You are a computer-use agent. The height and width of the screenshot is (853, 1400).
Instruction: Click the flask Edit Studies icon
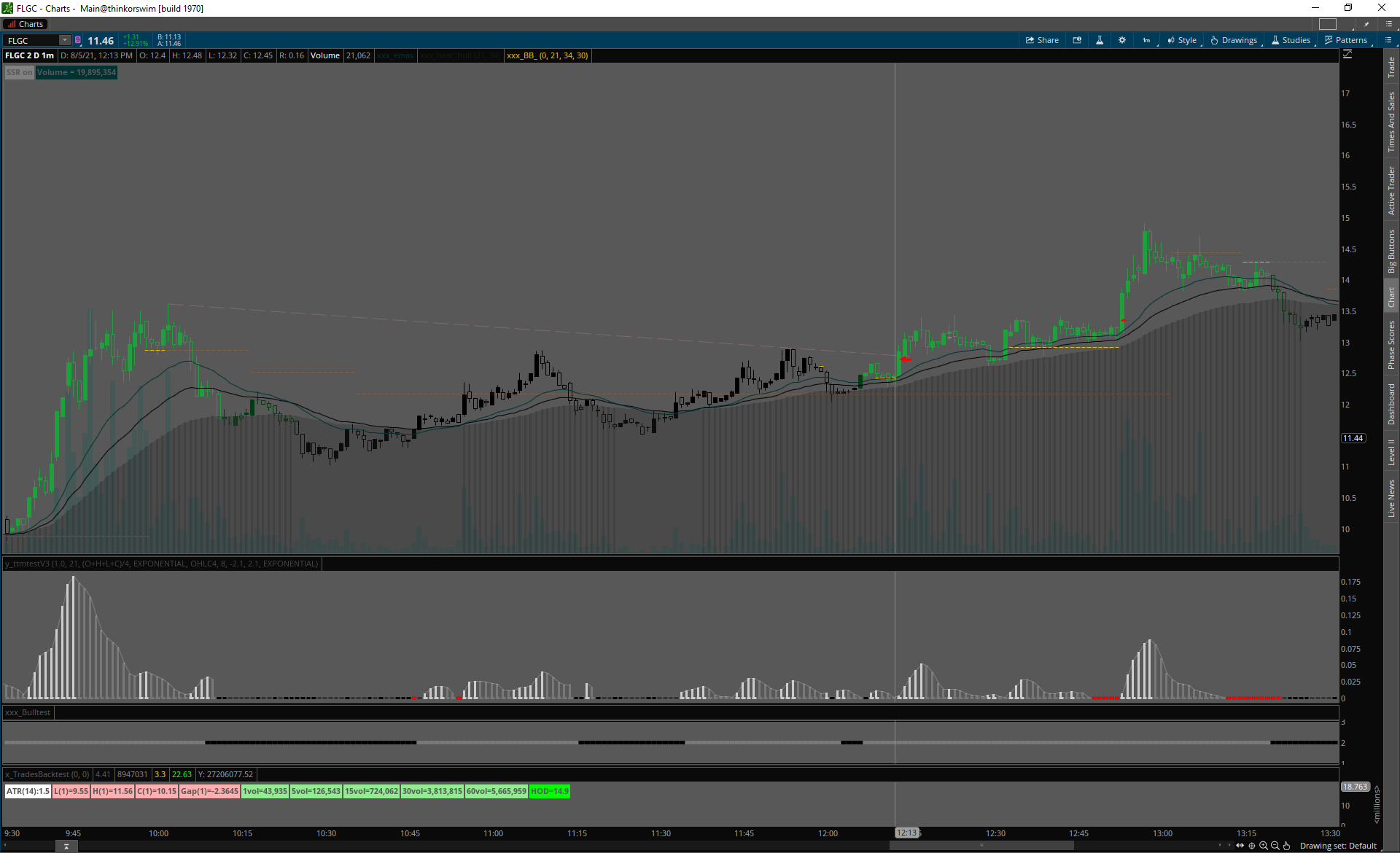1100,40
